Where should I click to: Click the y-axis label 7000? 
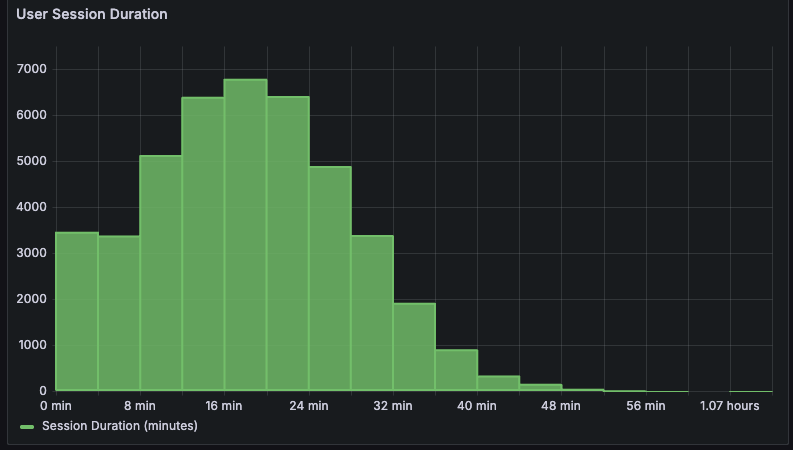point(31,69)
